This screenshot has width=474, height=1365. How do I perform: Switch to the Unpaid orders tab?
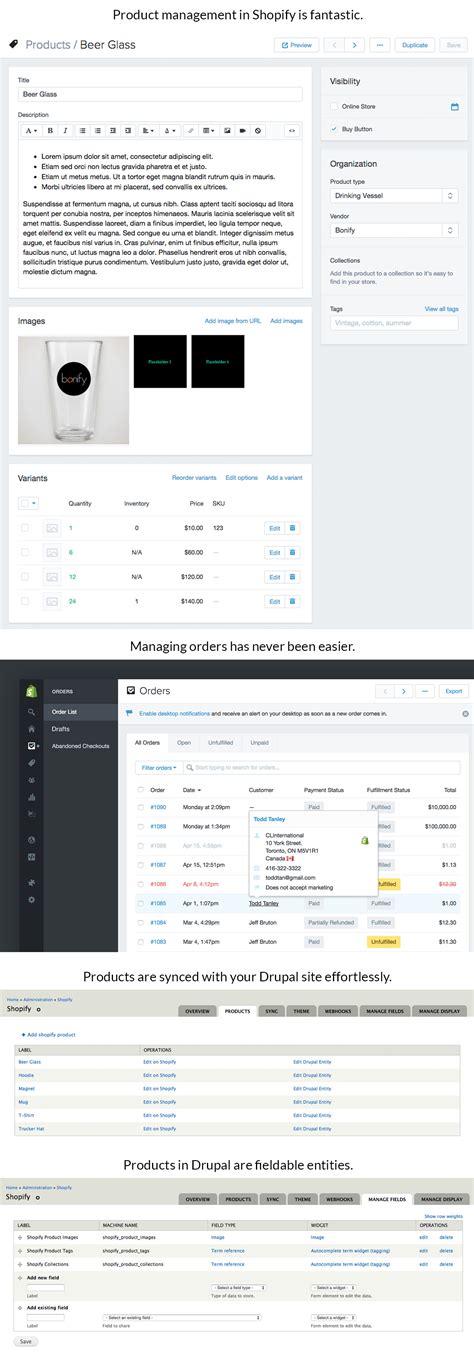pos(259,743)
